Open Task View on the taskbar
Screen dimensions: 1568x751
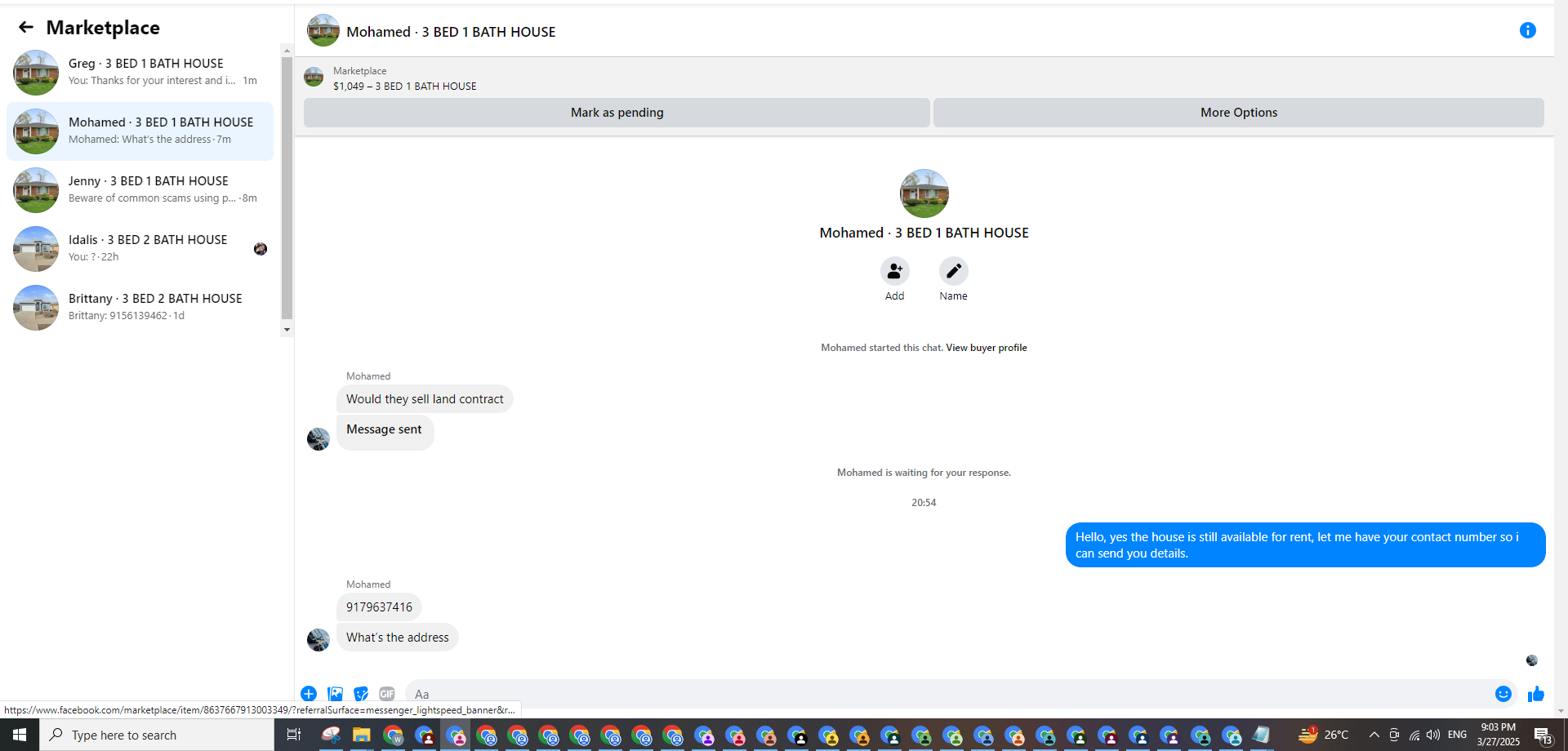click(x=293, y=735)
